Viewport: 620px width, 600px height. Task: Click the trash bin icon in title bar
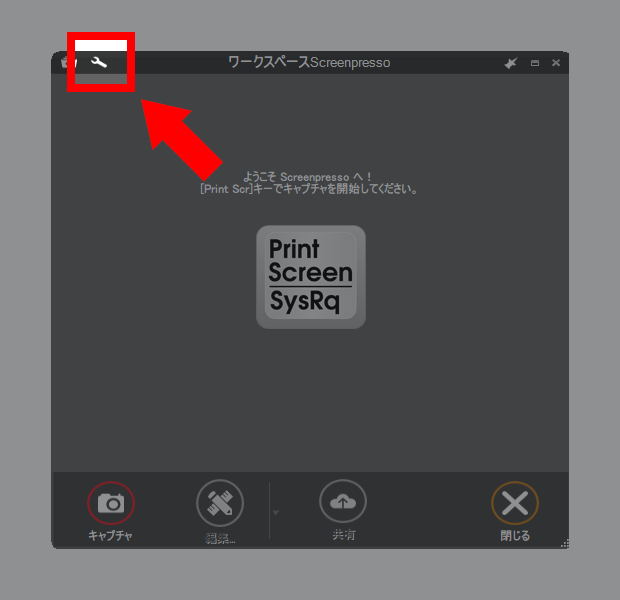tap(69, 62)
